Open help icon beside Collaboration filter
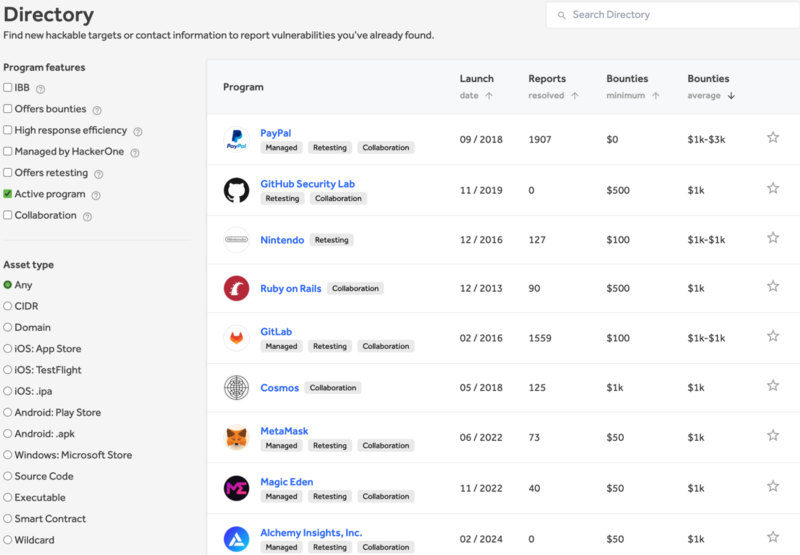 click(87, 217)
